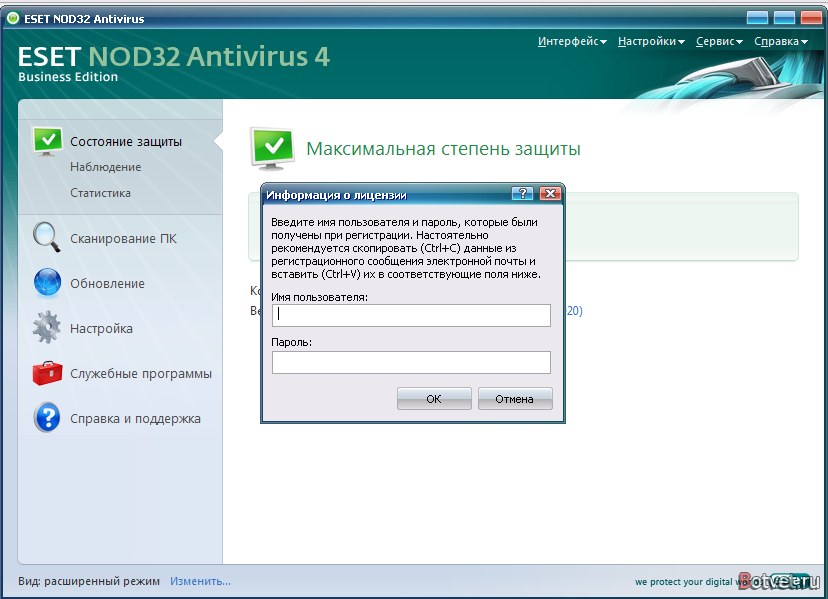Screen dimensions: 828x599
Task: Click the blue globe update icon
Action: (48, 282)
